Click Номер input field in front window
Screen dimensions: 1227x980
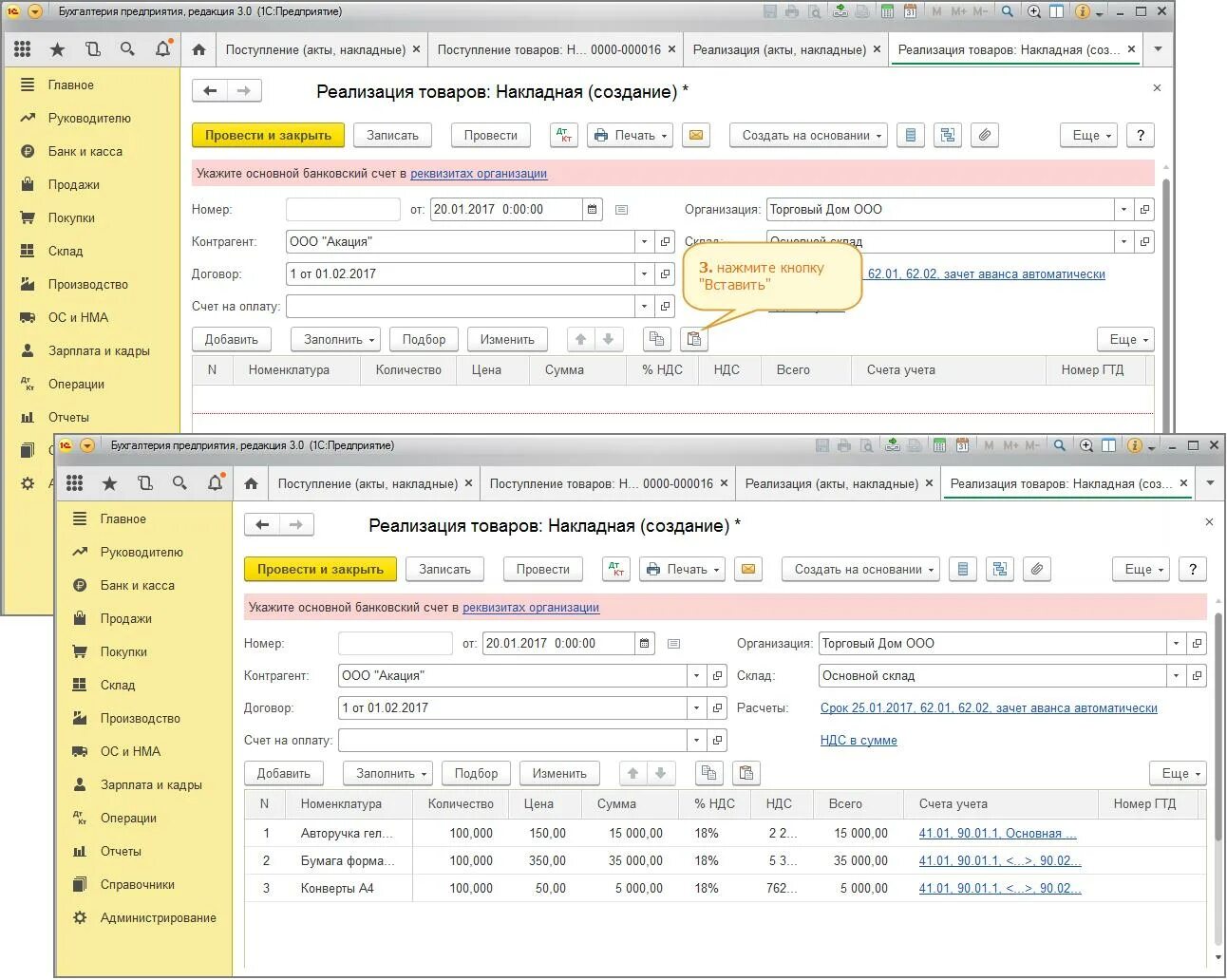(395, 643)
